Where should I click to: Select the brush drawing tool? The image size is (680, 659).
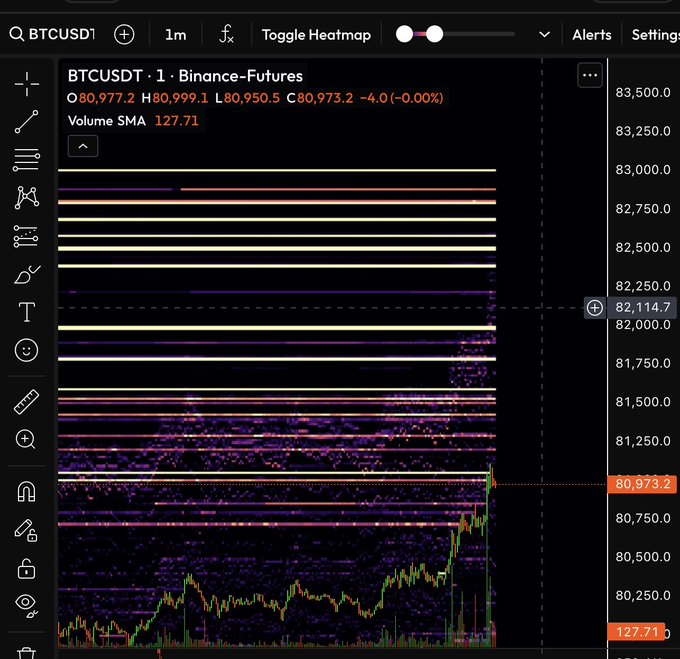[26, 274]
